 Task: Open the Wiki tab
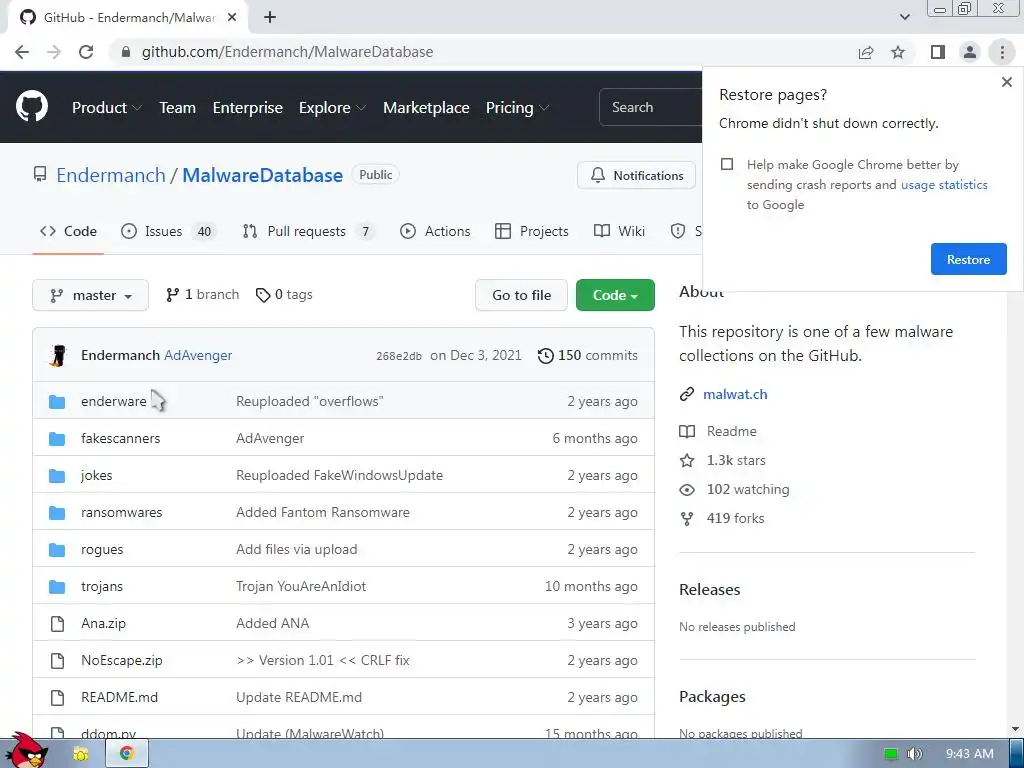(x=619, y=231)
